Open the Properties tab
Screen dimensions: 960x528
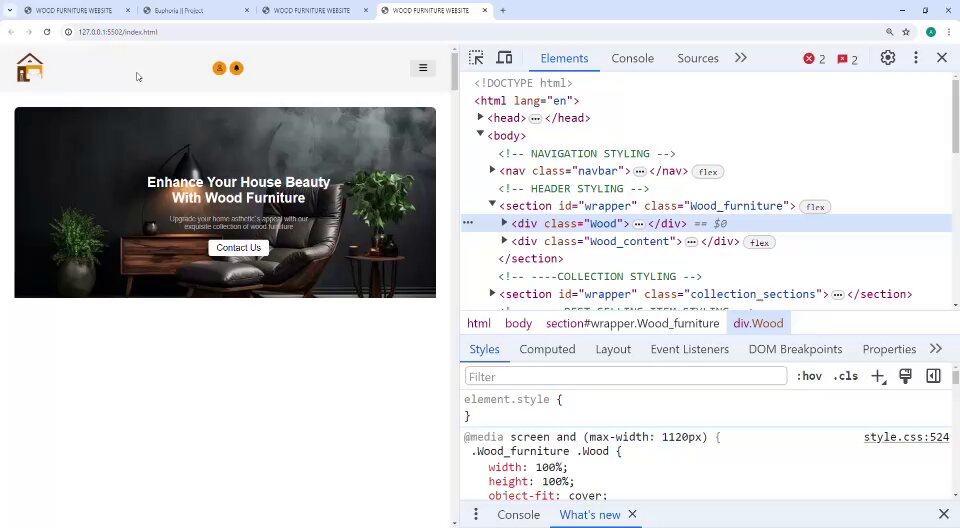(x=889, y=349)
